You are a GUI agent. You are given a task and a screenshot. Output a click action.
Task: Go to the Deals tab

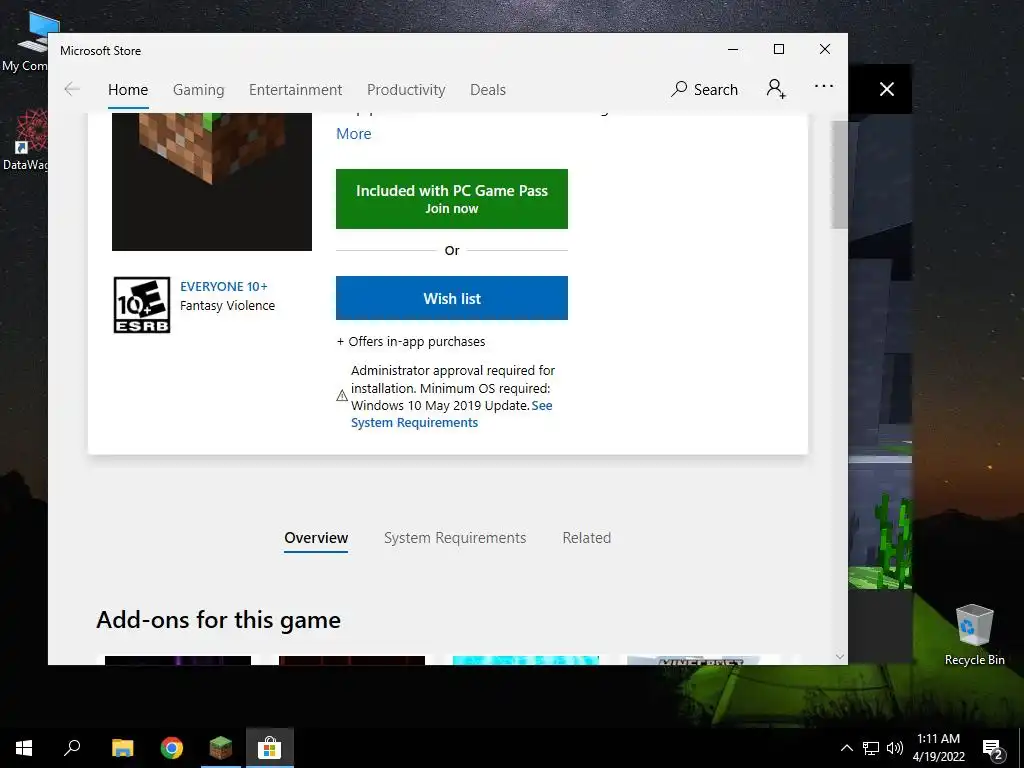click(488, 89)
